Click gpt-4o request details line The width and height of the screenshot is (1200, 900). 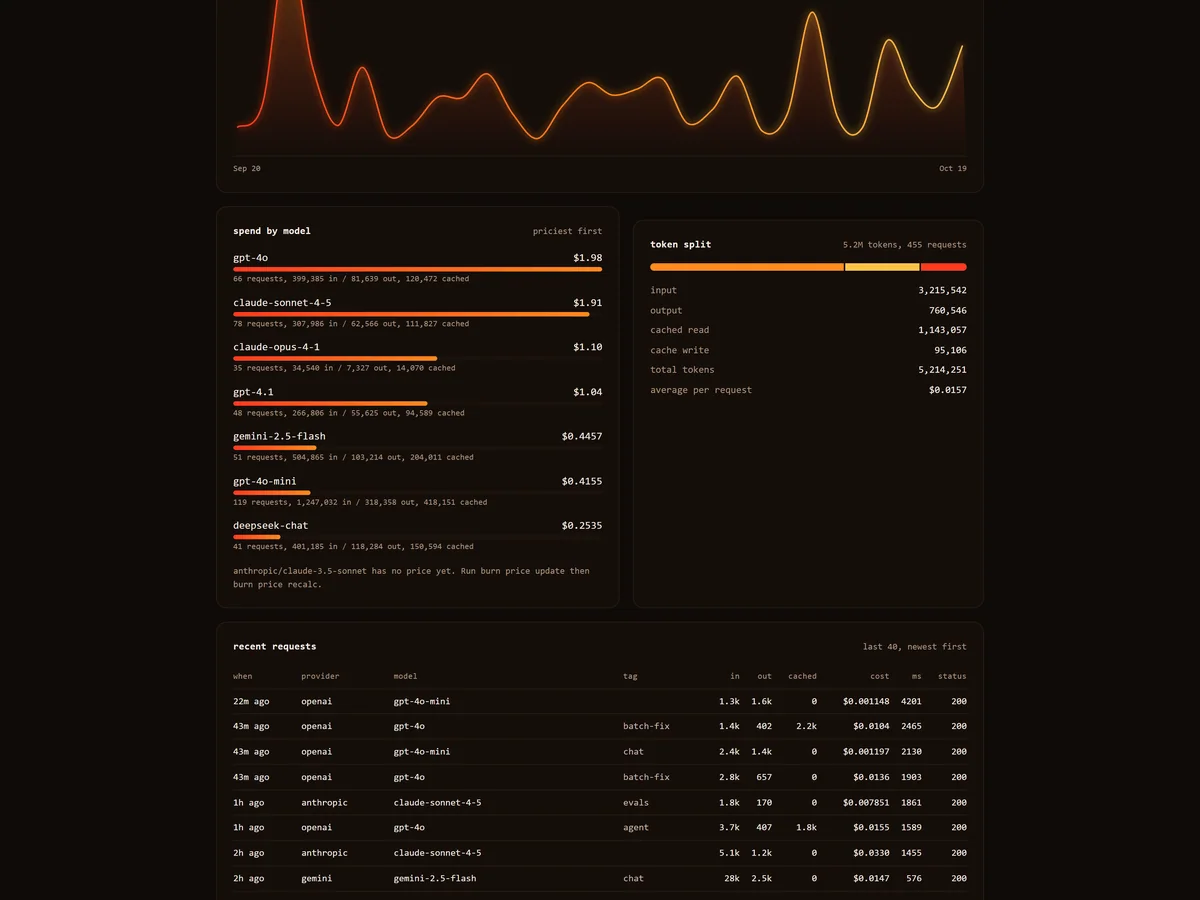coord(351,279)
